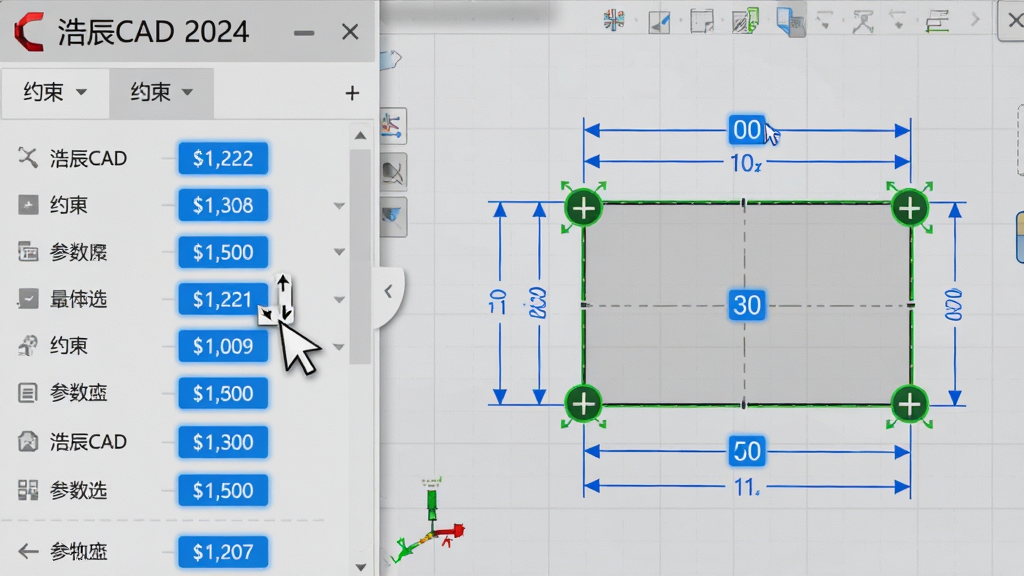Click the 参数屪 row label

pyautogui.click(x=78, y=252)
